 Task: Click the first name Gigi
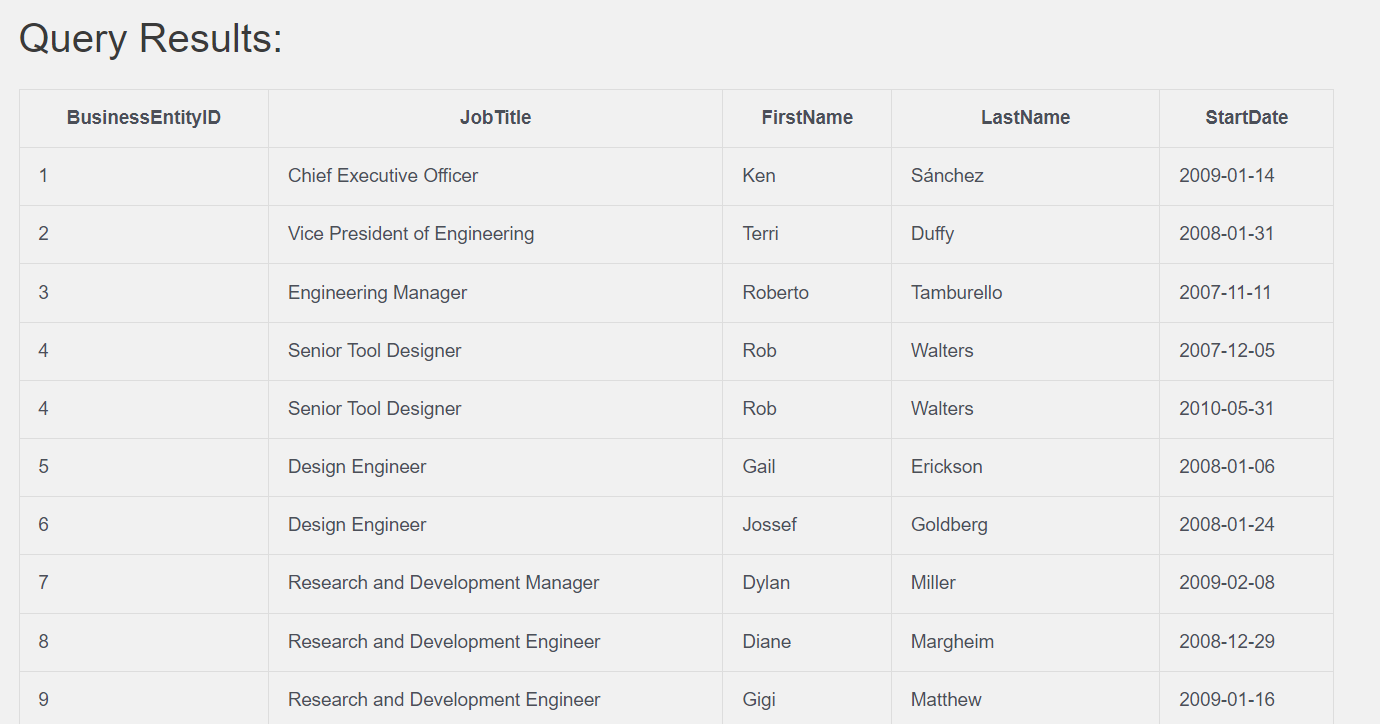pyautogui.click(x=759, y=700)
